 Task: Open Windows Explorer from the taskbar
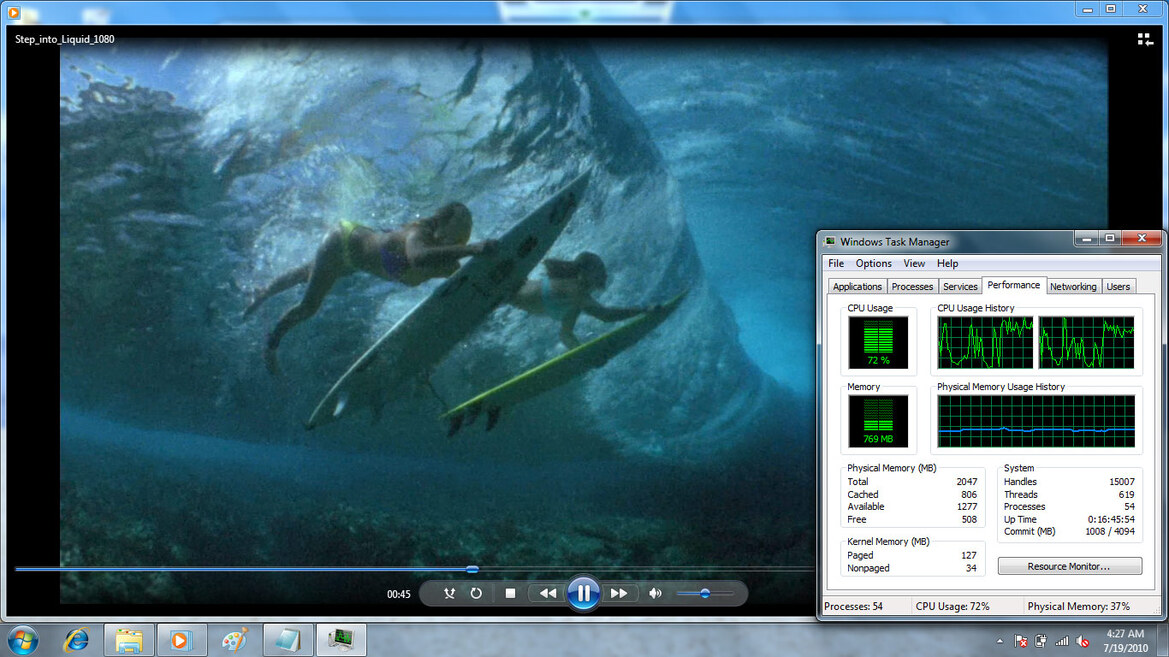tap(128, 640)
